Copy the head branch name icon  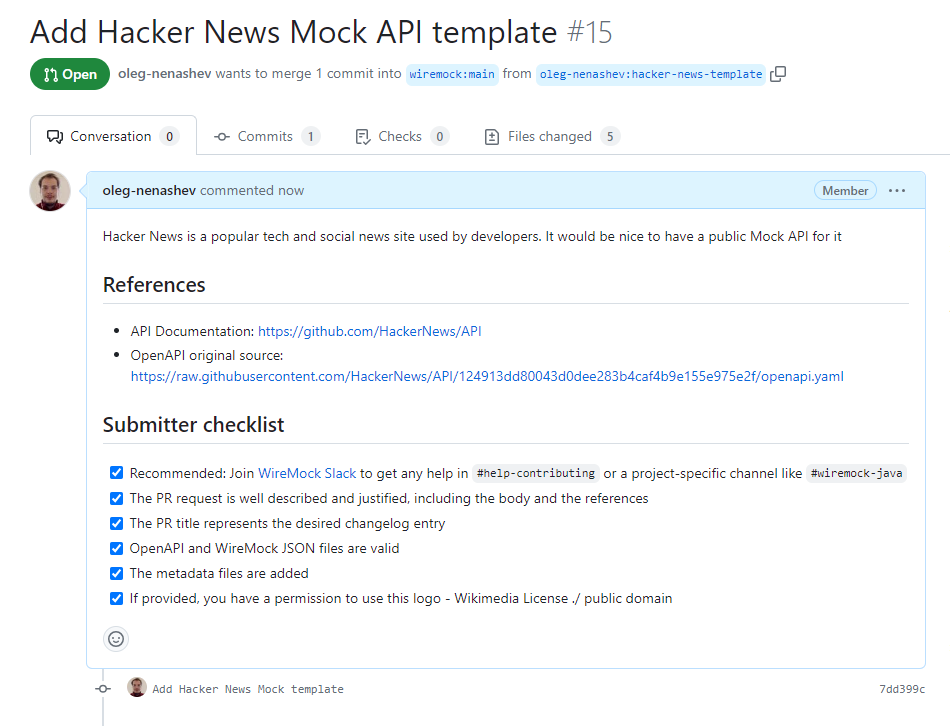tap(778, 74)
